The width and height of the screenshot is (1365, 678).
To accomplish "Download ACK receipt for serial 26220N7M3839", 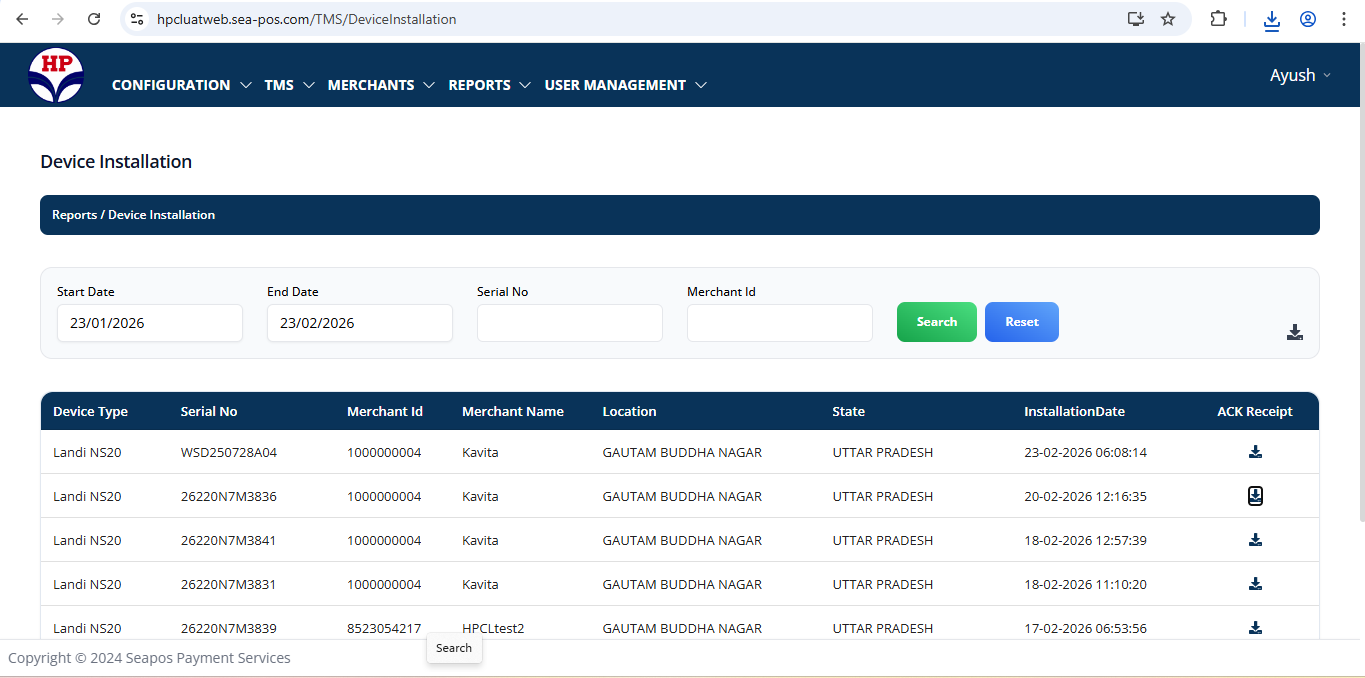I will [1255, 628].
